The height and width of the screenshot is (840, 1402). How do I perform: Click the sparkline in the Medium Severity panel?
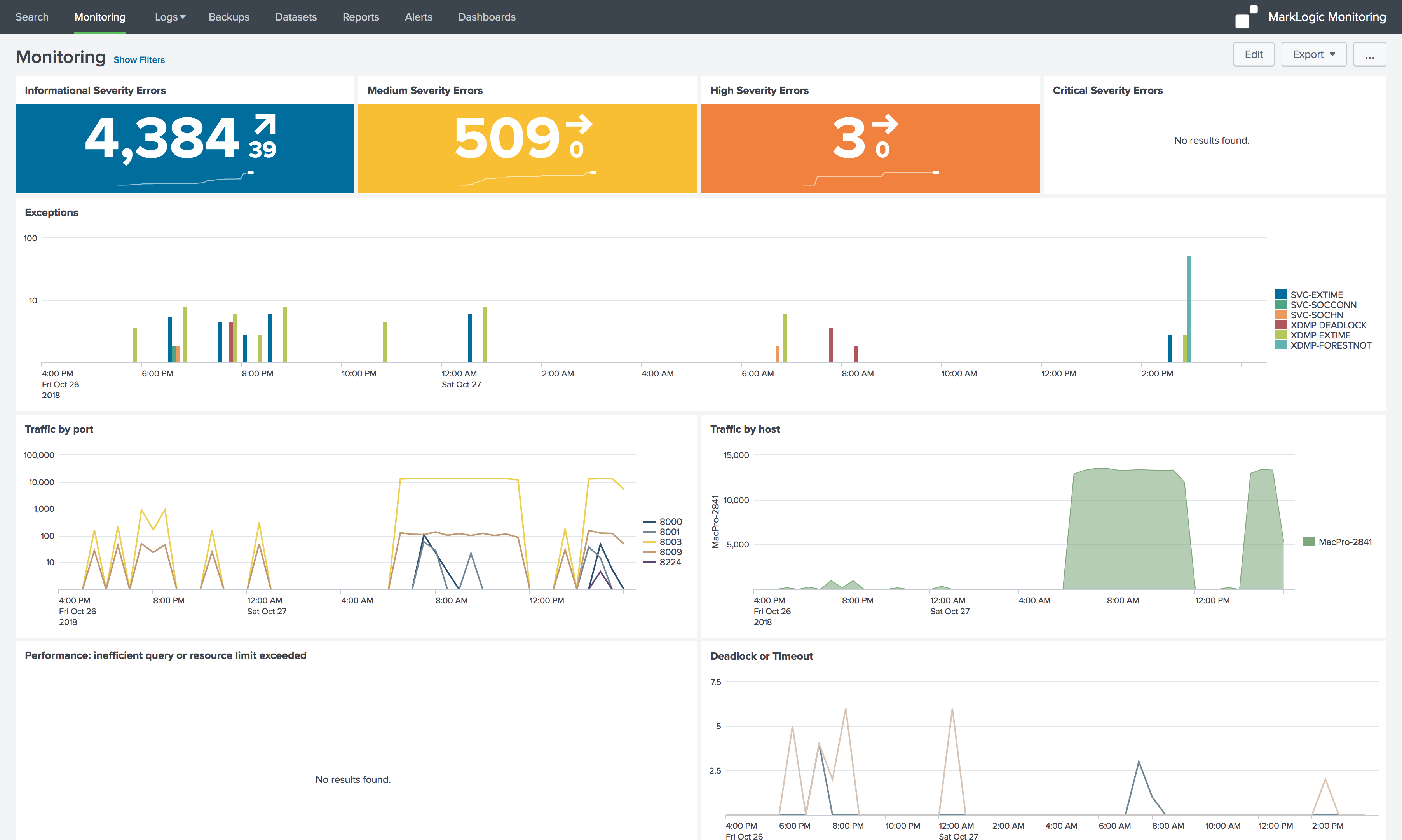(528, 178)
